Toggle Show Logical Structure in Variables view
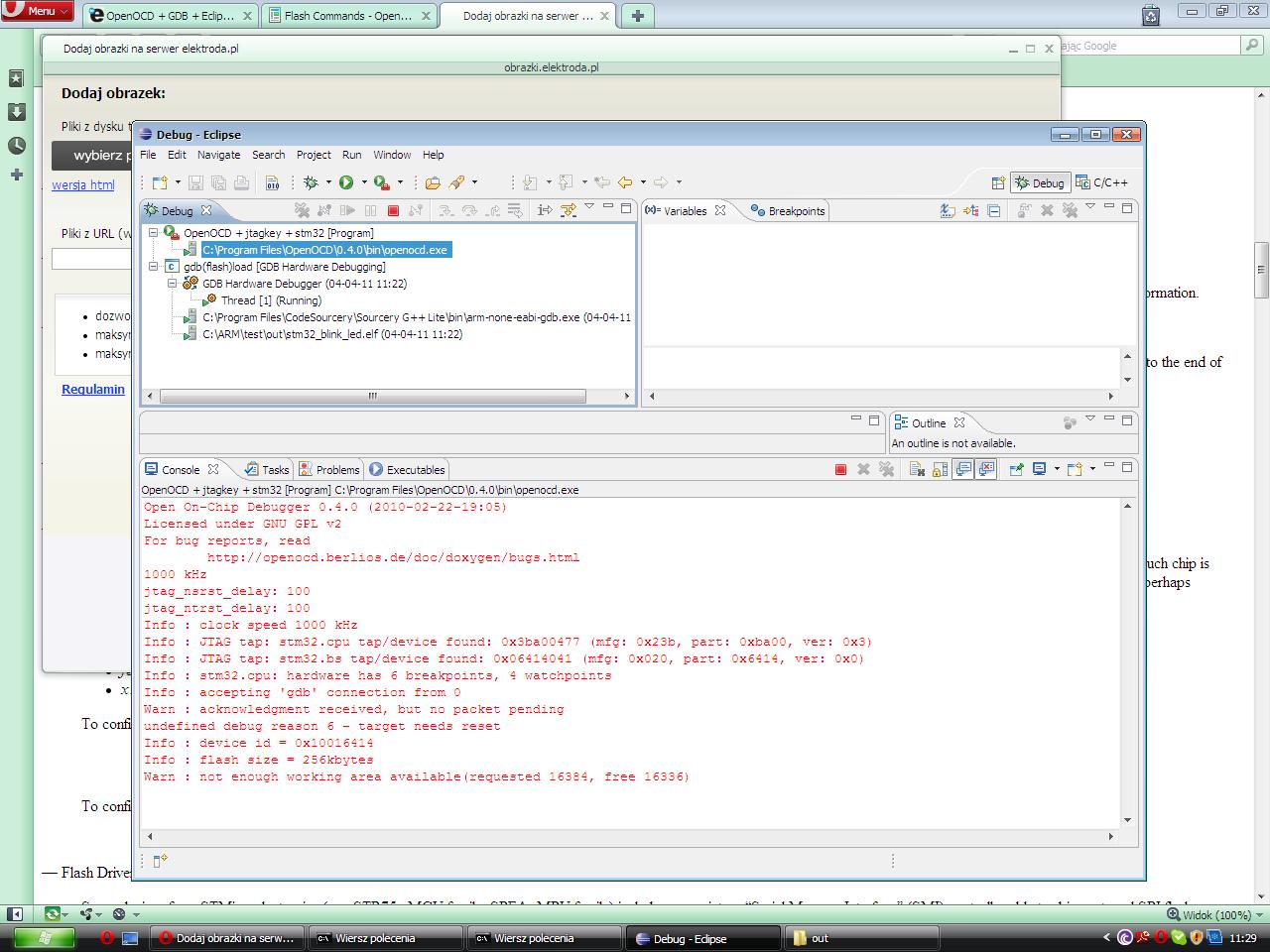The image size is (1270, 952). coord(970,210)
